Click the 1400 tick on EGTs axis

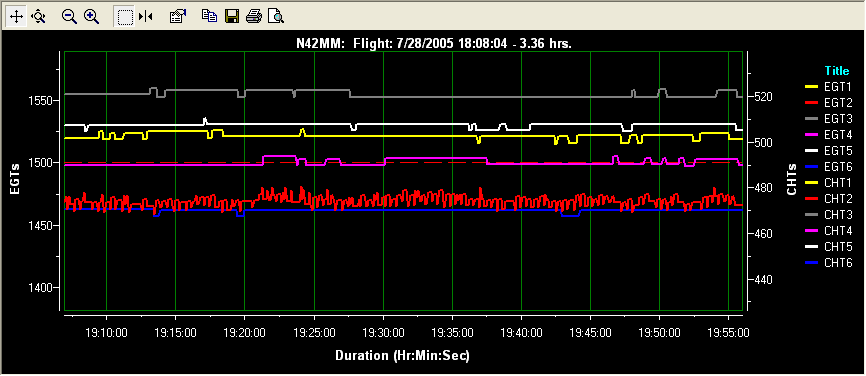click(x=40, y=288)
